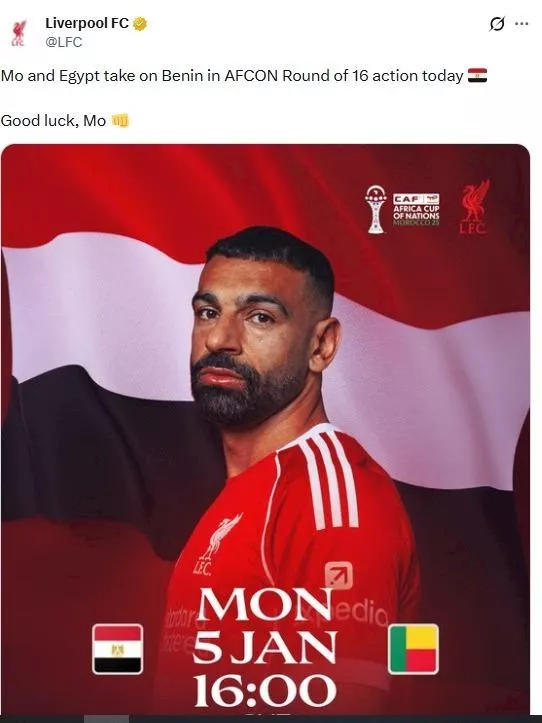The width and height of the screenshot is (542, 723).
Task: Open the attached match poster image
Action: pyautogui.click(x=265, y=430)
